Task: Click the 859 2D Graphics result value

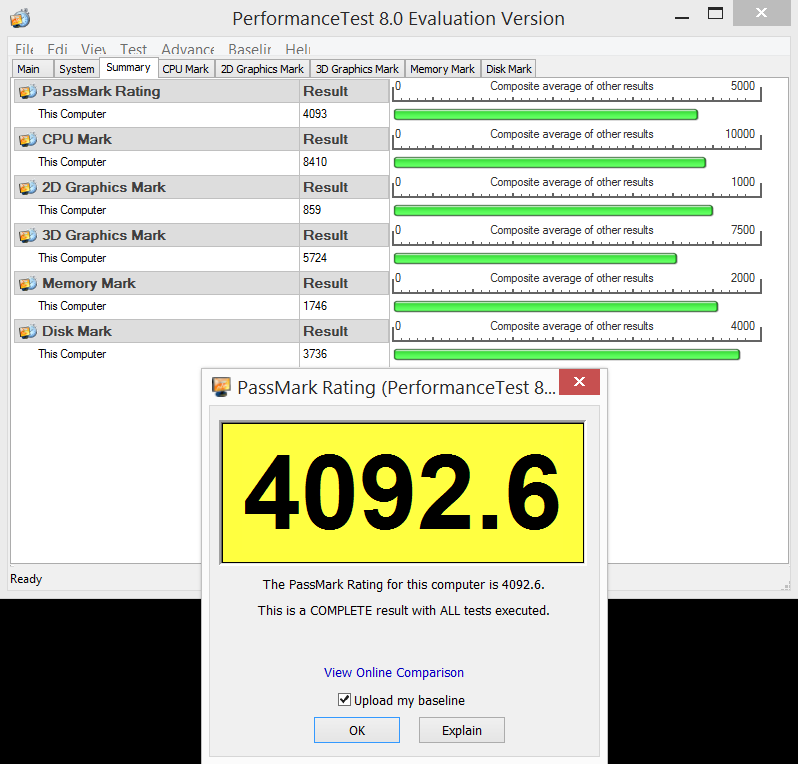Action: pyautogui.click(x=312, y=210)
